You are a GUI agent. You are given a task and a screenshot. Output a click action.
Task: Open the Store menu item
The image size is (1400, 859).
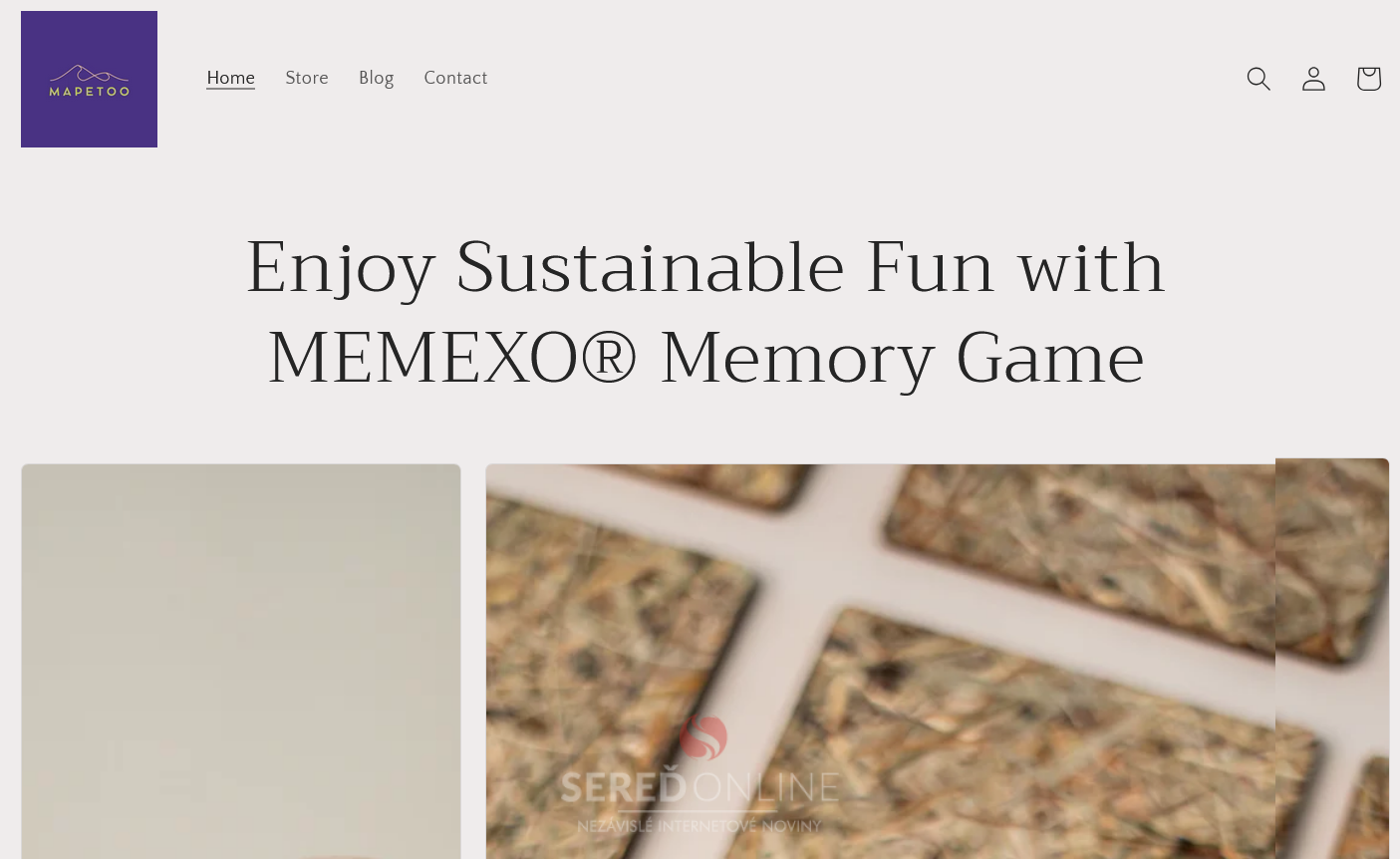point(307,78)
